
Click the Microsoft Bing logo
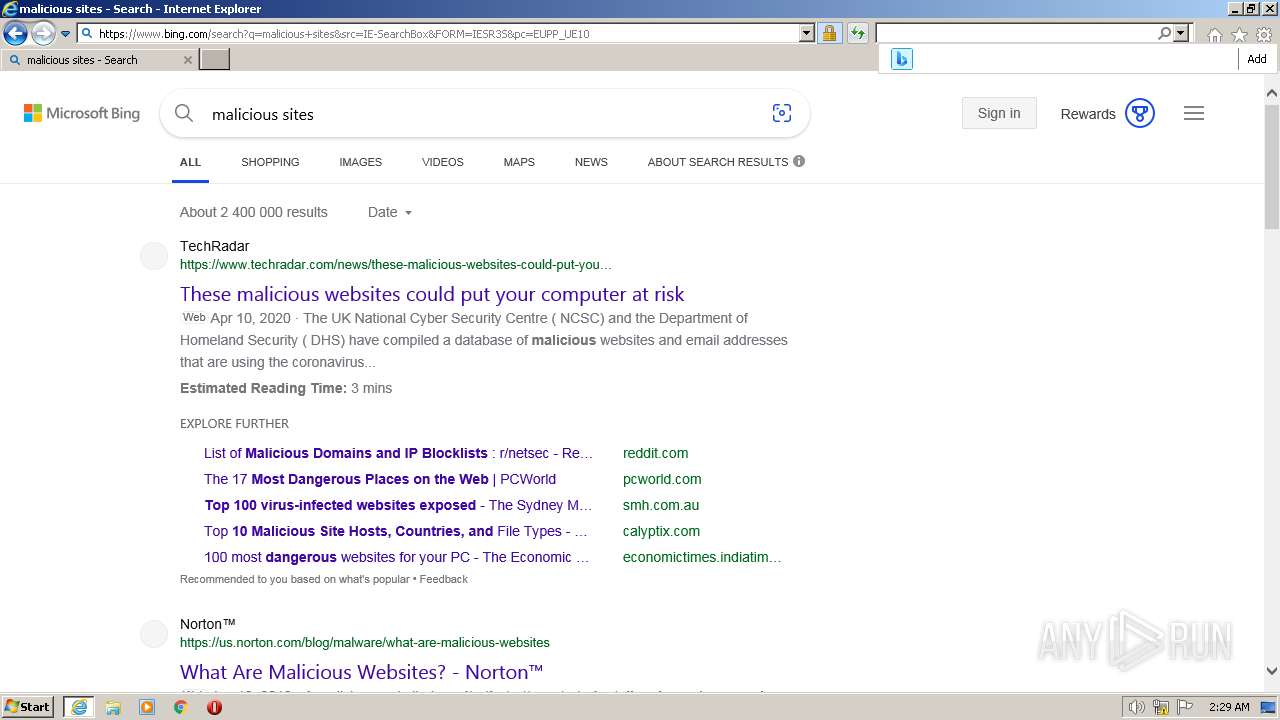tap(82, 113)
